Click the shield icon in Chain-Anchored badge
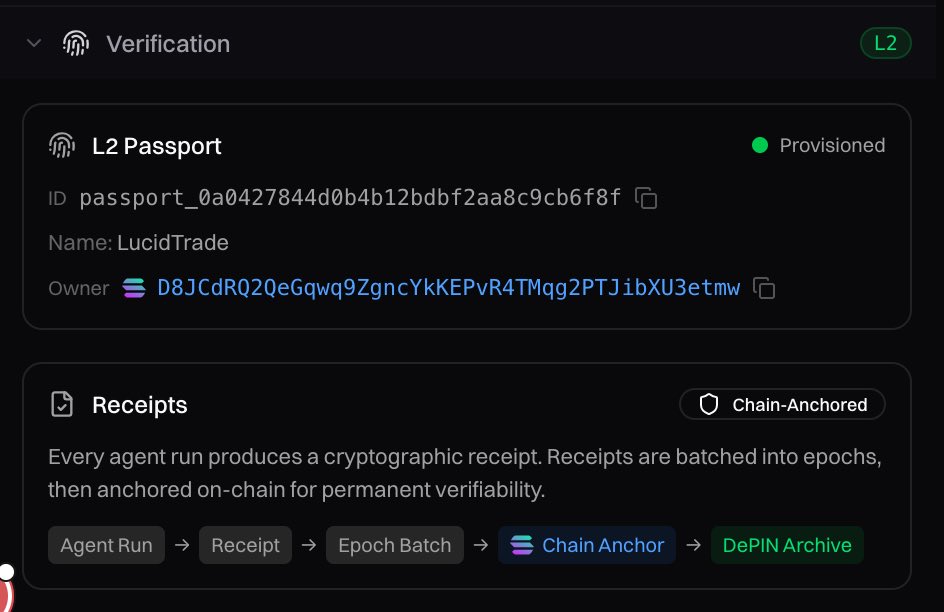Screen dimensions: 944x612 709,404
